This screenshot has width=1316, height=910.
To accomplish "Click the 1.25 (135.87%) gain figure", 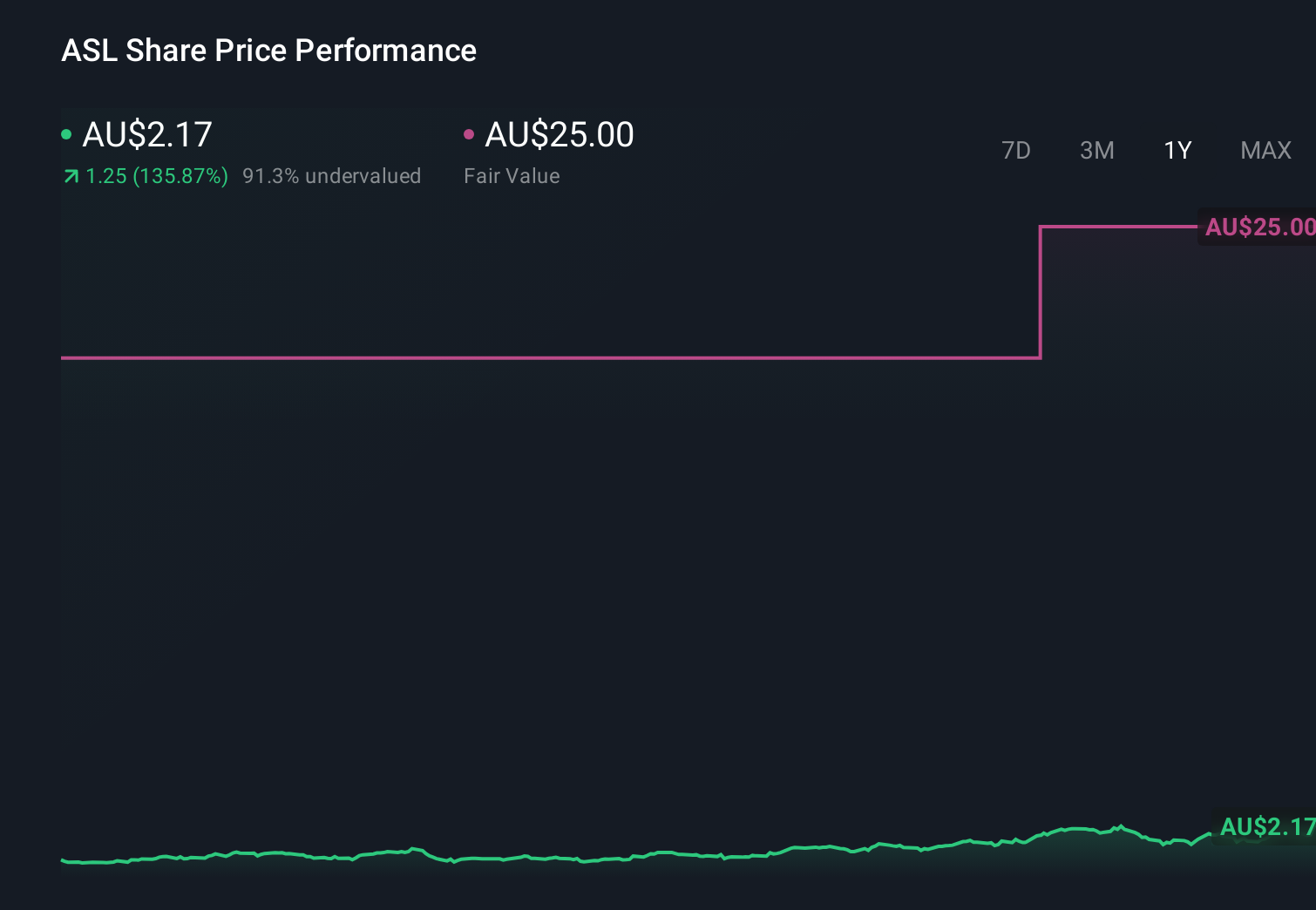I will pyautogui.click(x=157, y=176).
